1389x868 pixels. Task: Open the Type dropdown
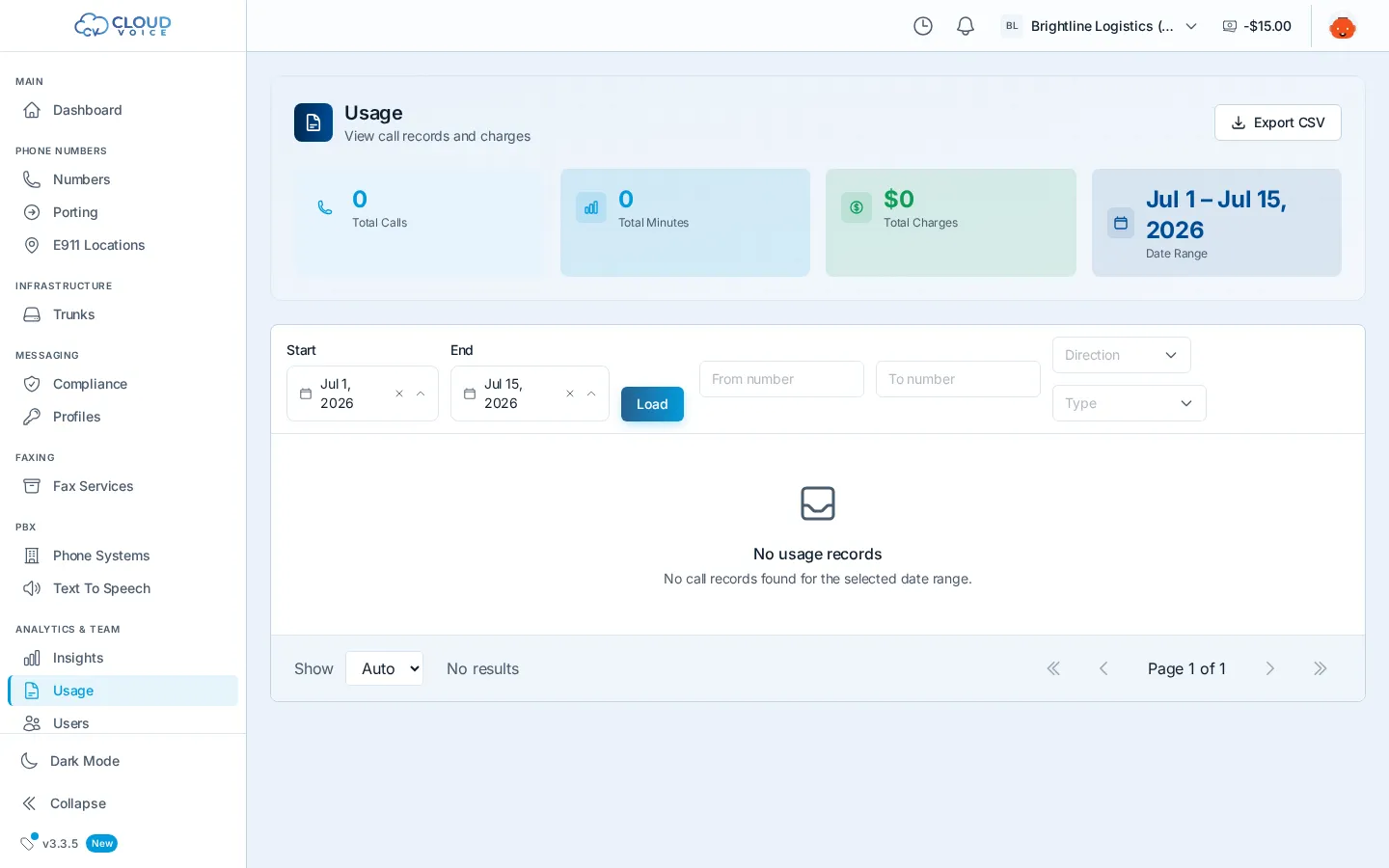tap(1129, 403)
